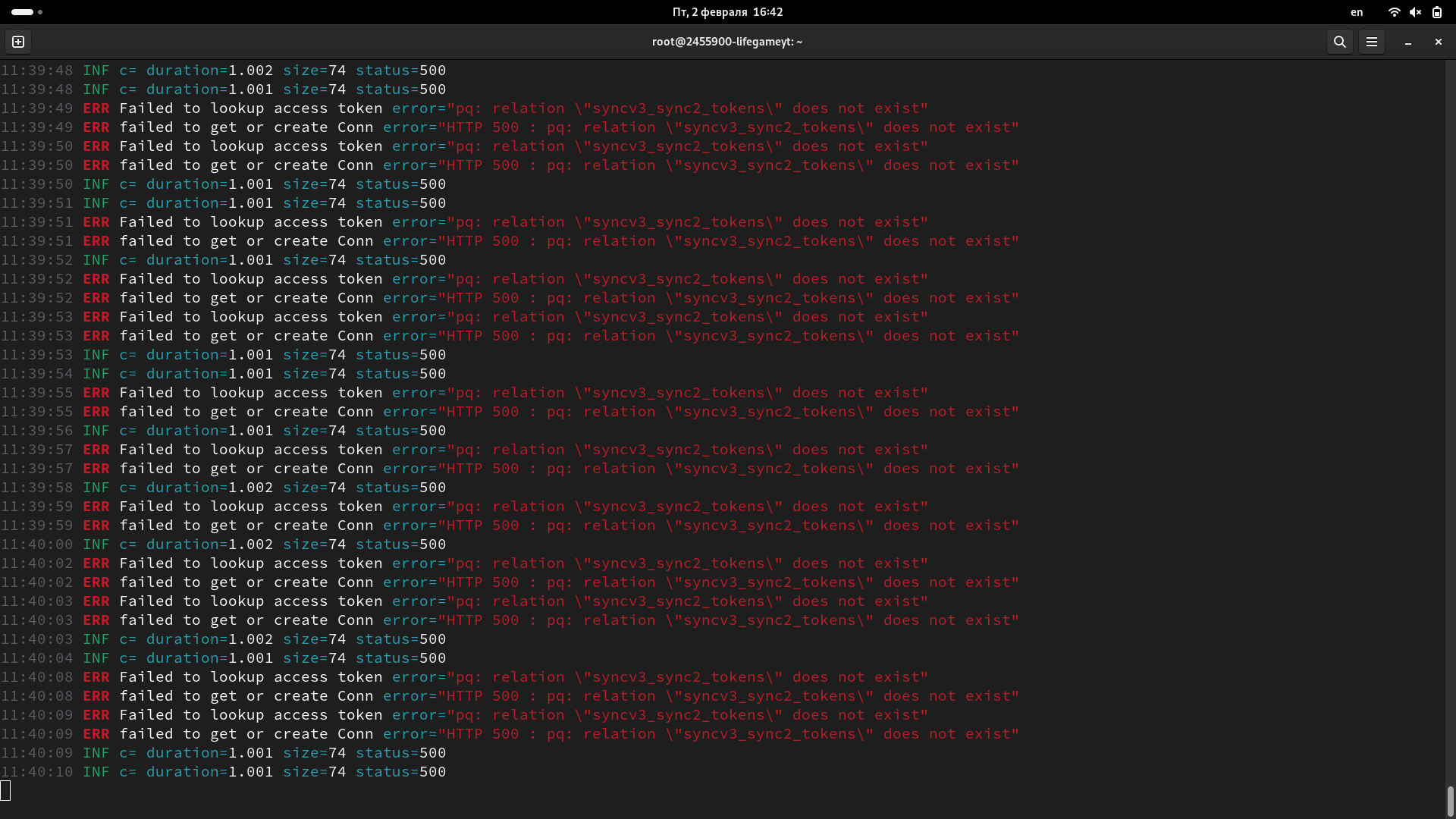The image size is (1456, 819).
Task: Open the clock and calendar panel
Action: click(727, 12)
